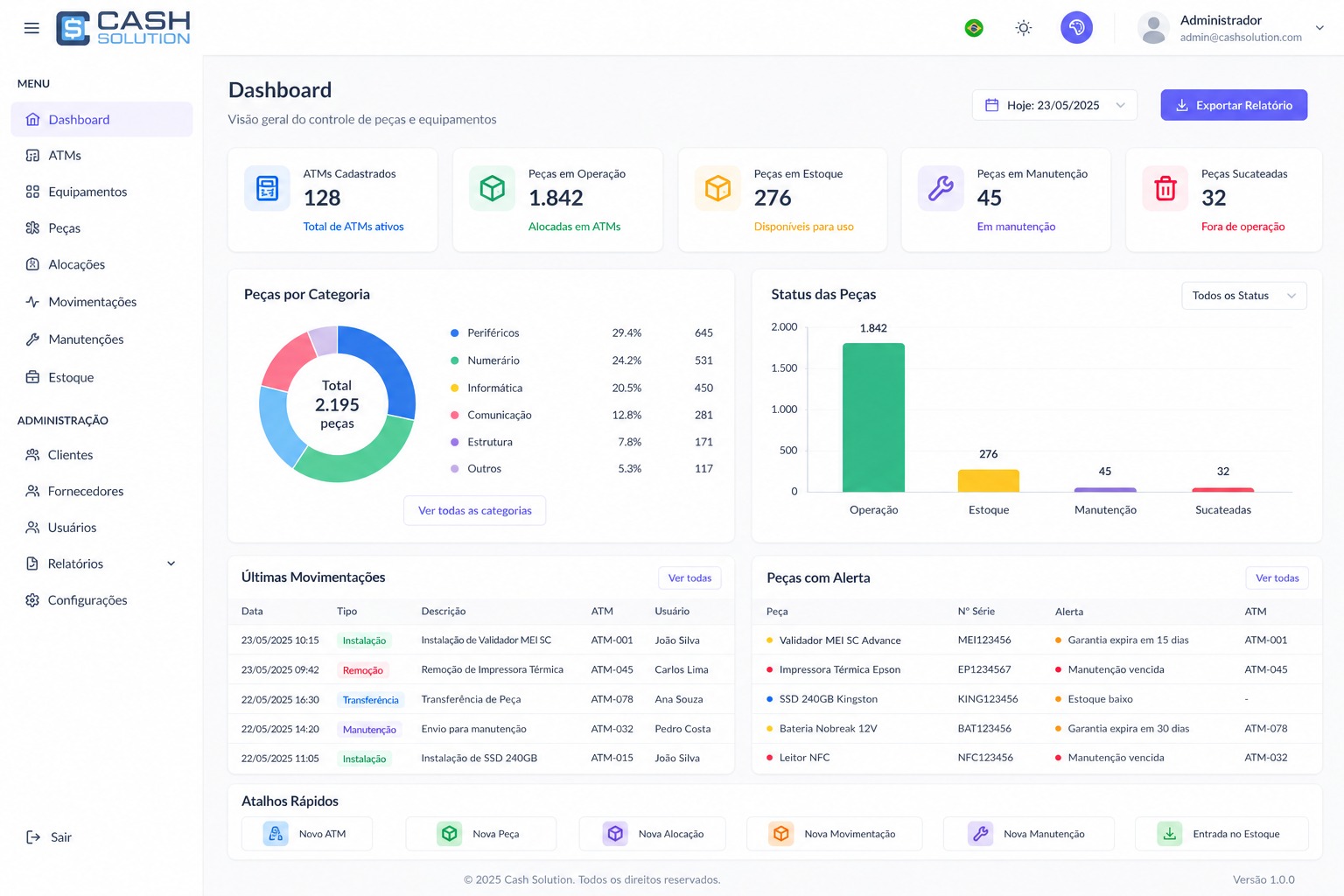This screenshot has height=896, width=1344.
Task: Click the Nova Manutenção shortcut icon
Action: [980, 834]
